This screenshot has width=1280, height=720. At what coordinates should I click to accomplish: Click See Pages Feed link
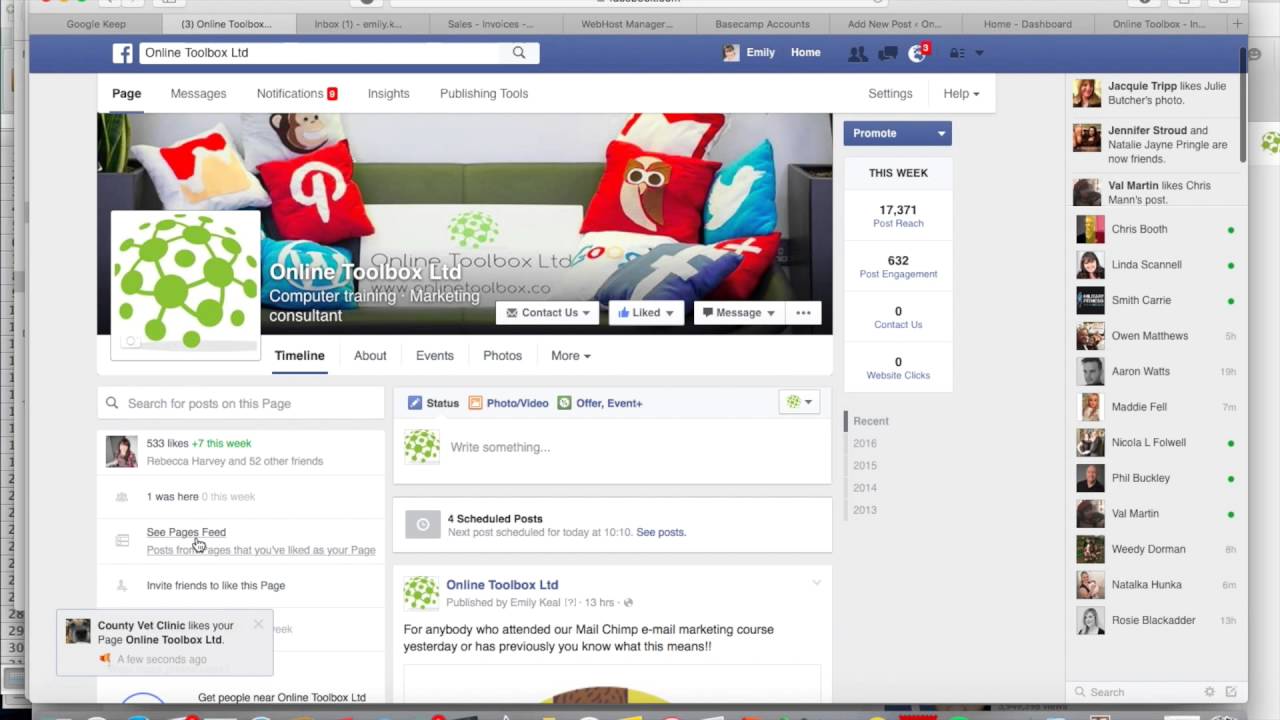[186, 533]
